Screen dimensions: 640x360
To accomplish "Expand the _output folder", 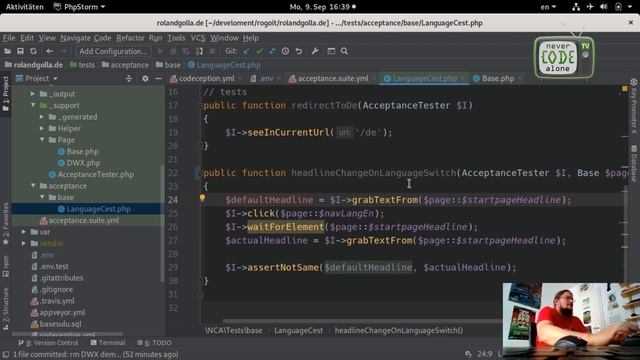I will click(33, 94).
